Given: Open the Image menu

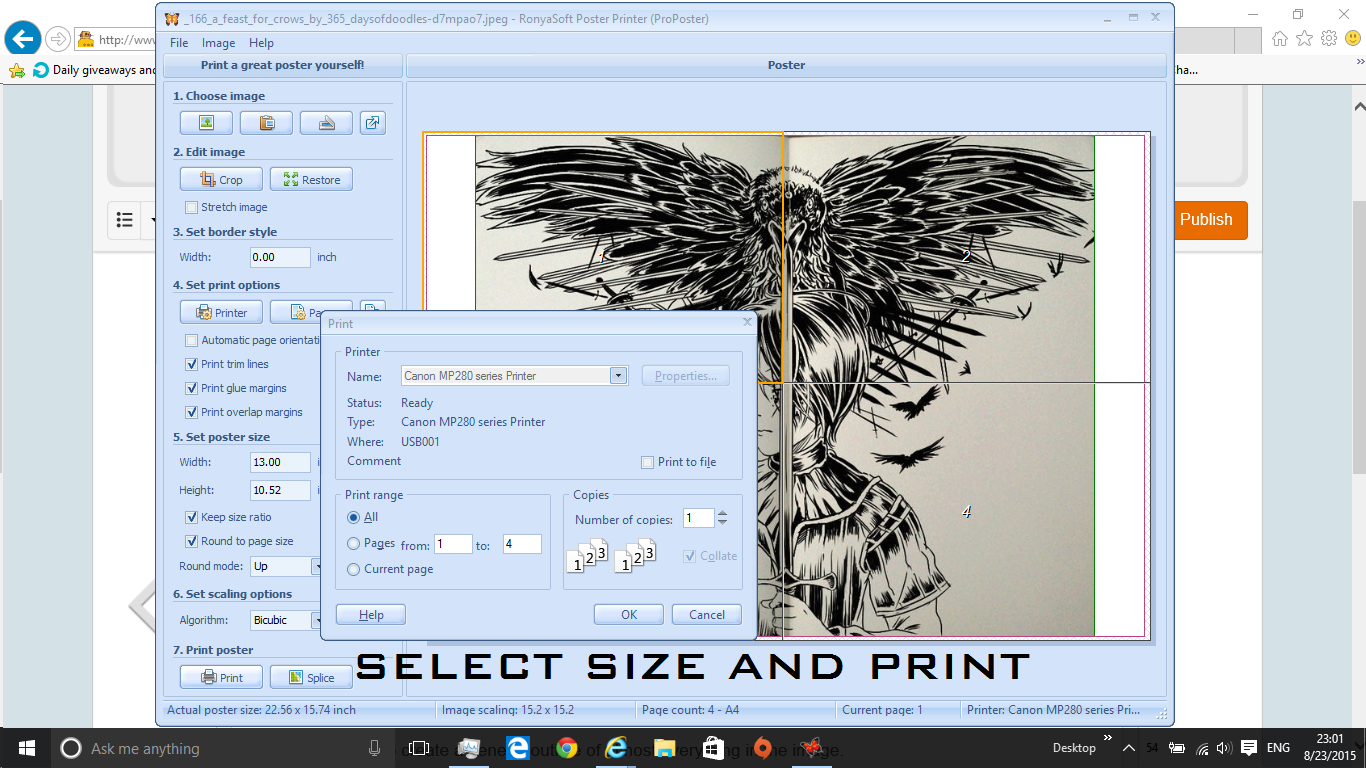Looking at the screenshot, I should tap(218, 43).
